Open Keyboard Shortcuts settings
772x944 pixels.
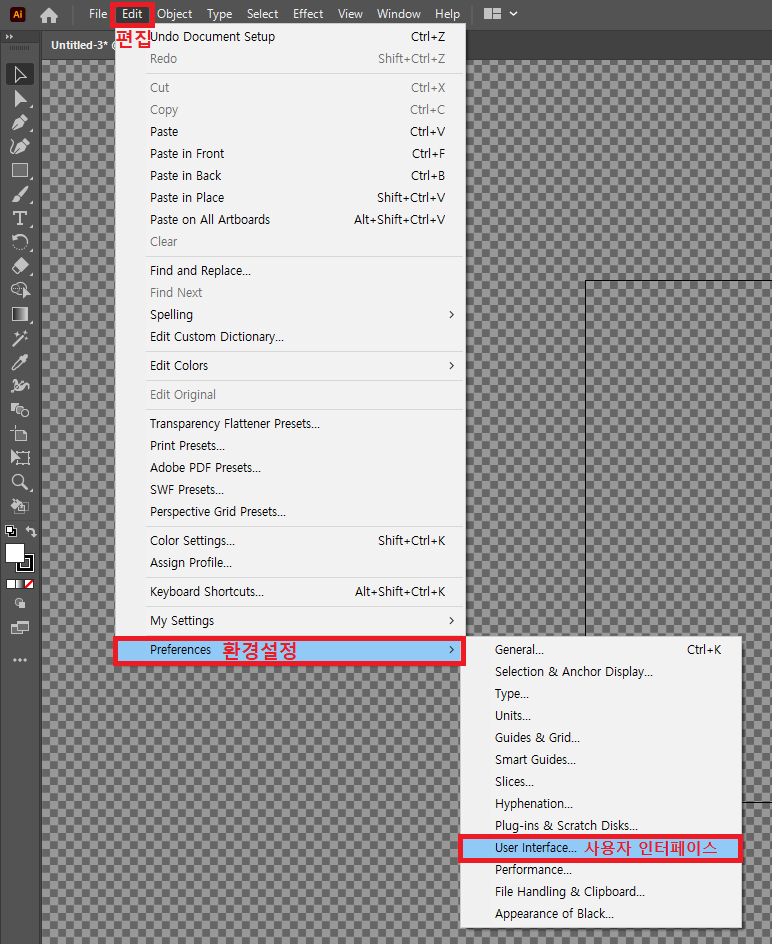pos(290,592)
